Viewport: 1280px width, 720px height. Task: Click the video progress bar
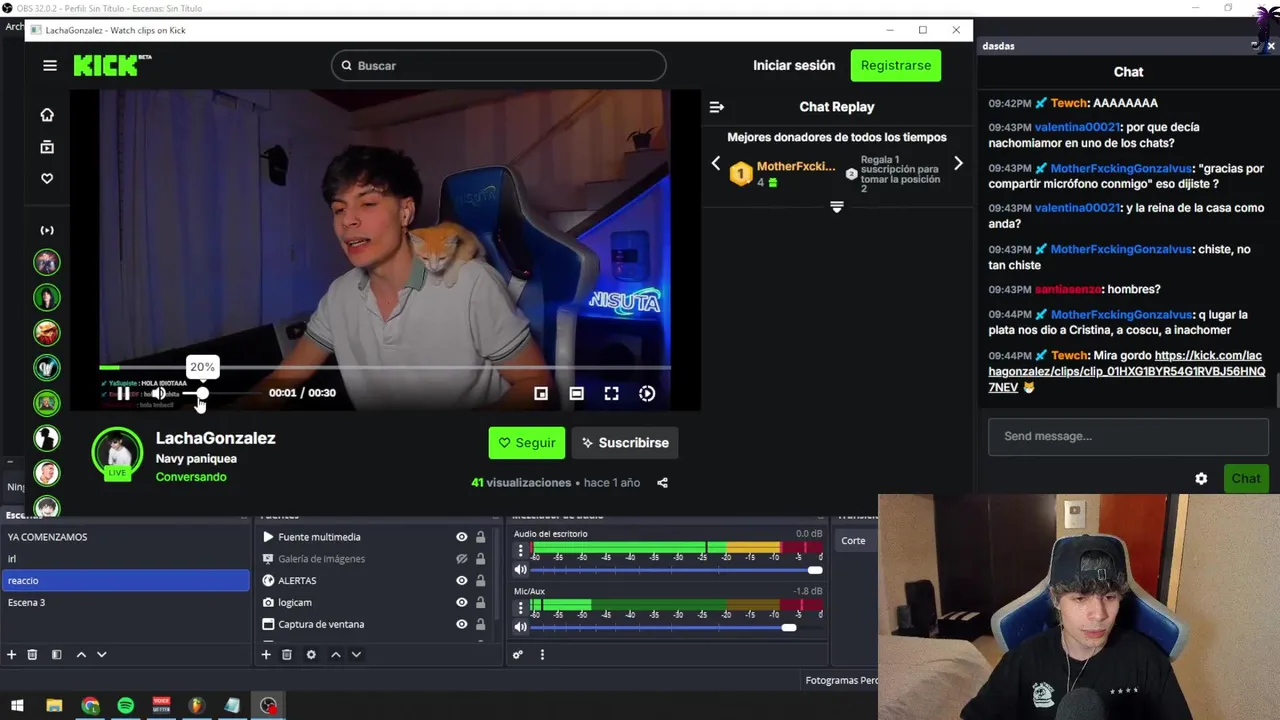pos(385,368)
